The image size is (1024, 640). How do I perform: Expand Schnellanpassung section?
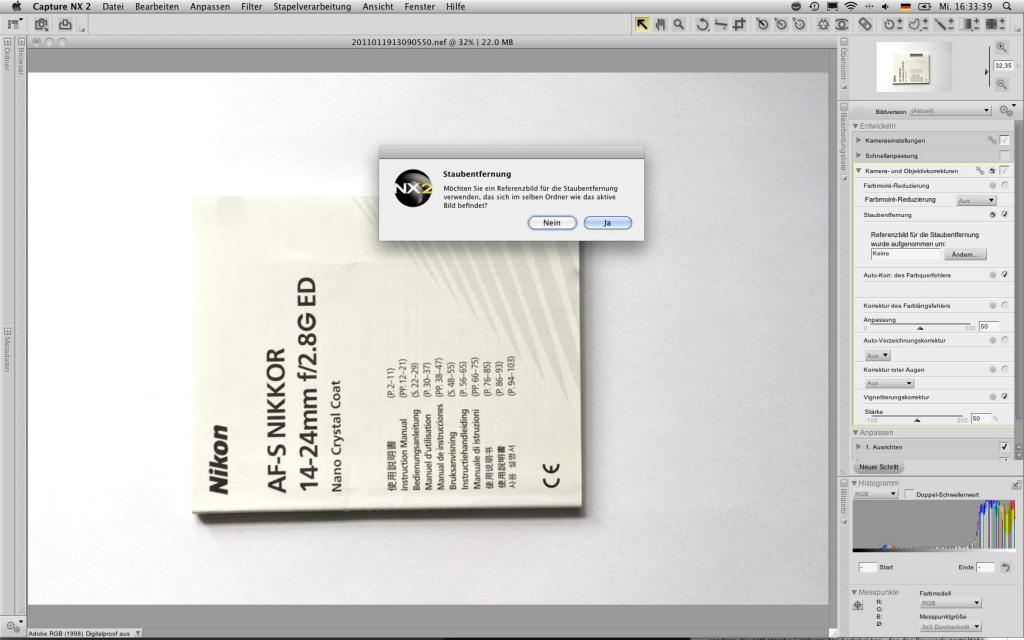pos(859,155)
